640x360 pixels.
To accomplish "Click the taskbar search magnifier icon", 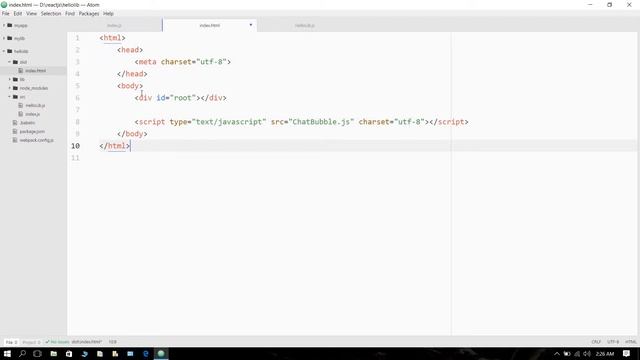I will click(x=22, y=353).
